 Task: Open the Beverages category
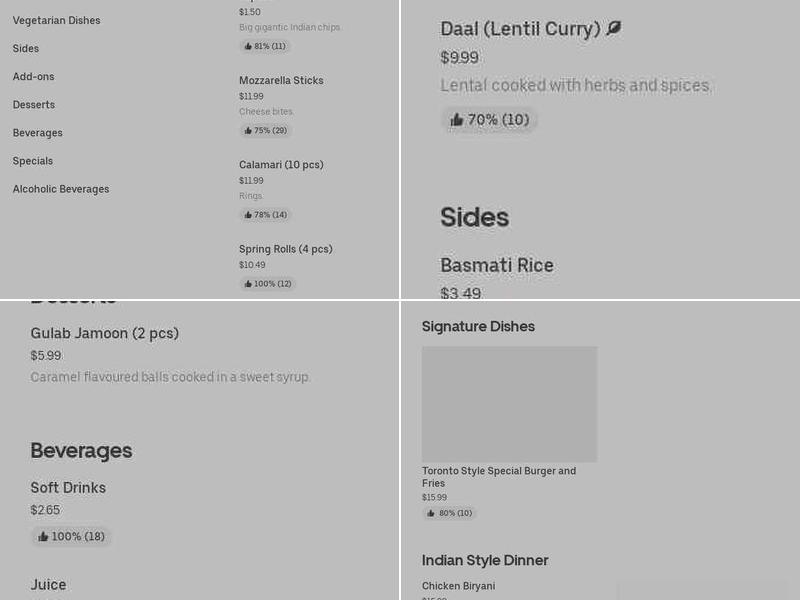37,132
